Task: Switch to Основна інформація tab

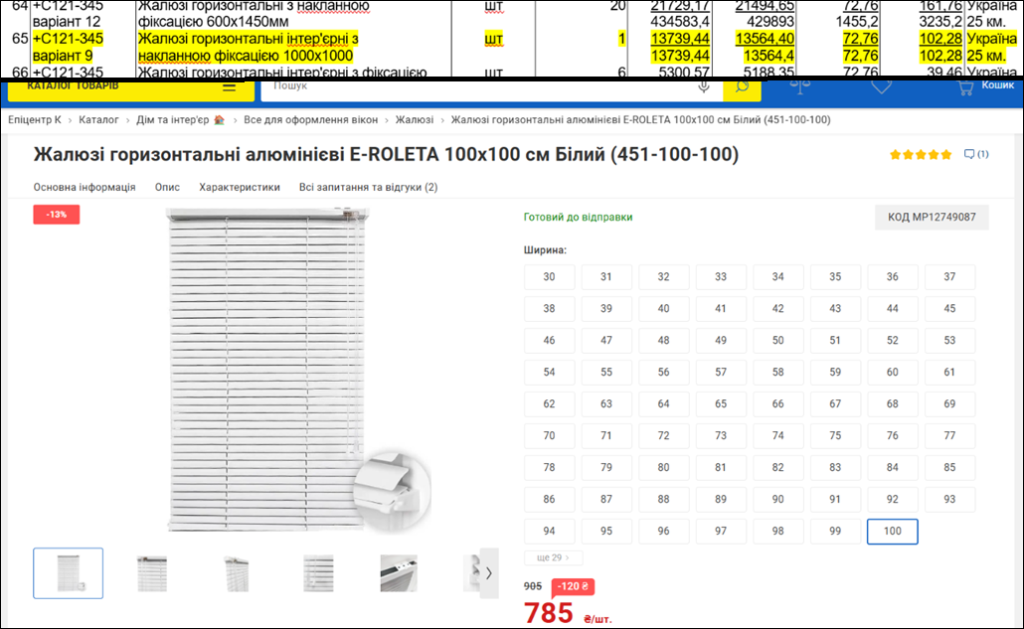Action: click(84, 187)
